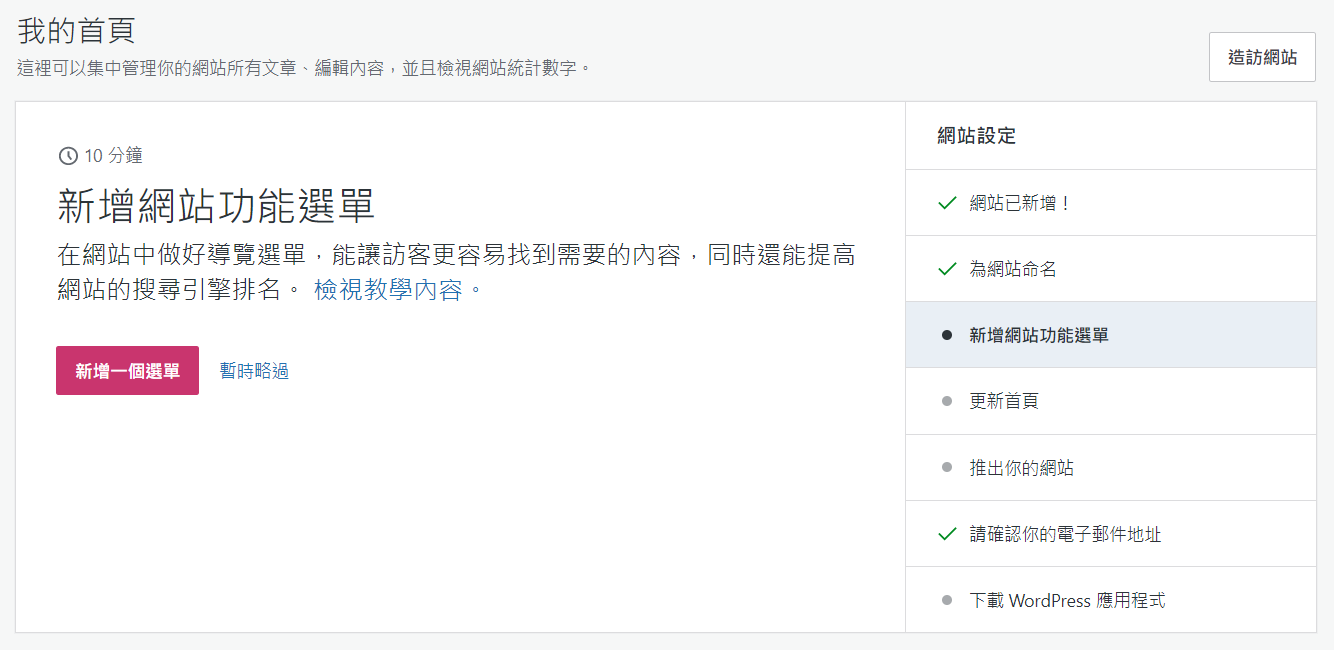Skip this step via 暫時略過
1334x650 pixels.
[x=254, y=371]
